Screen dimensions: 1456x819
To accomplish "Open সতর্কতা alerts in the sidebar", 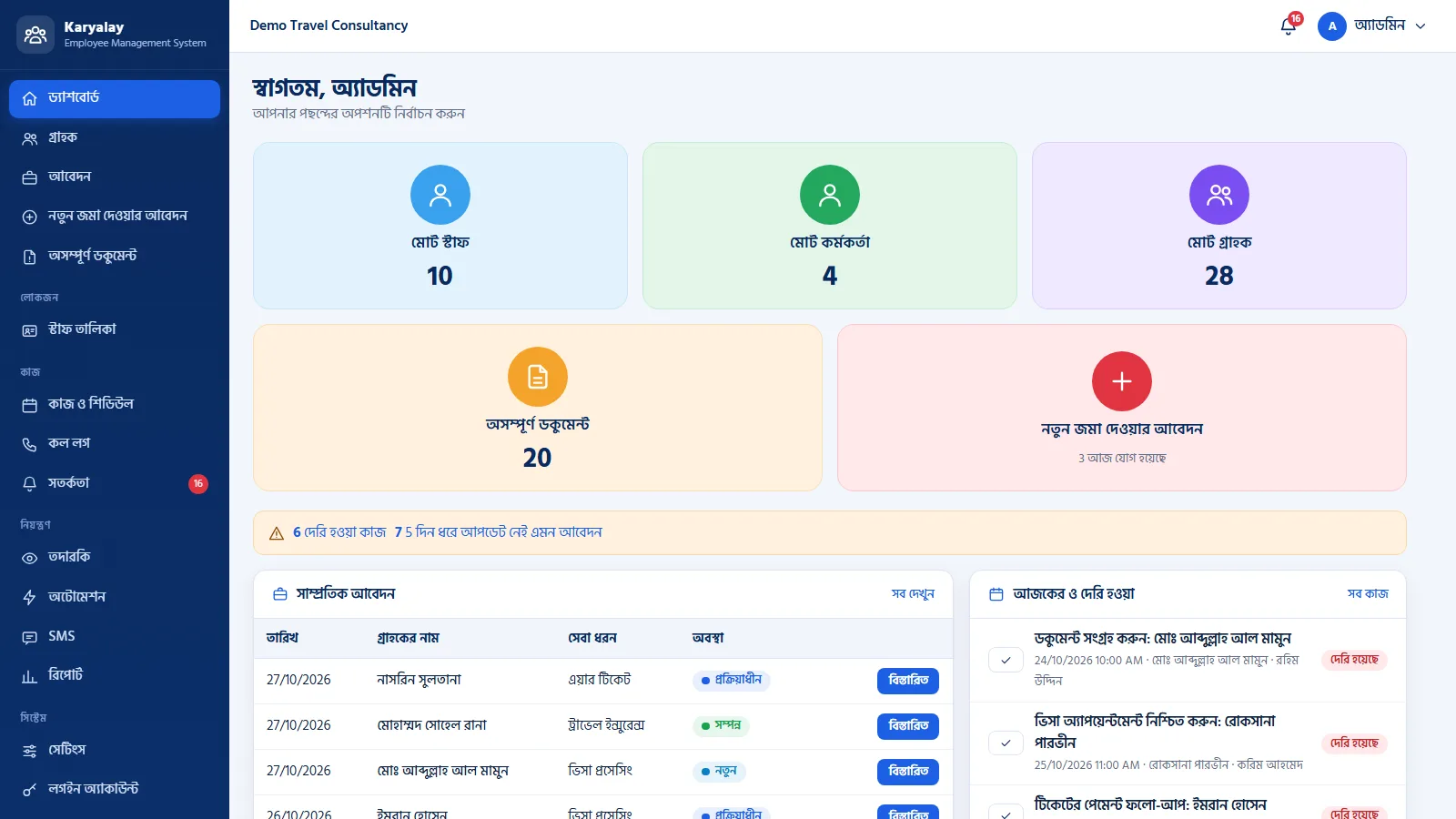I will 115,484.
